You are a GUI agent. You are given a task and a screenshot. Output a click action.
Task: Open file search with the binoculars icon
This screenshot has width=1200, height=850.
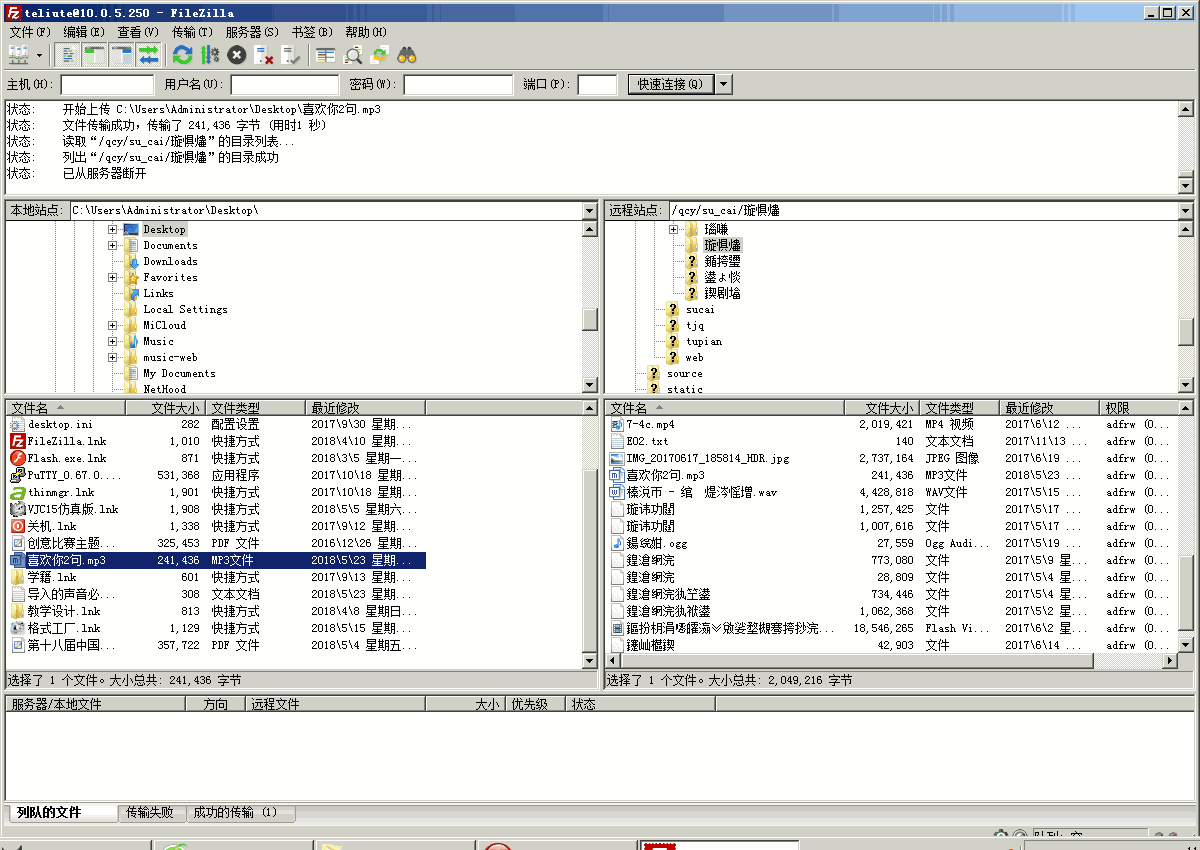tap(406, 55)
